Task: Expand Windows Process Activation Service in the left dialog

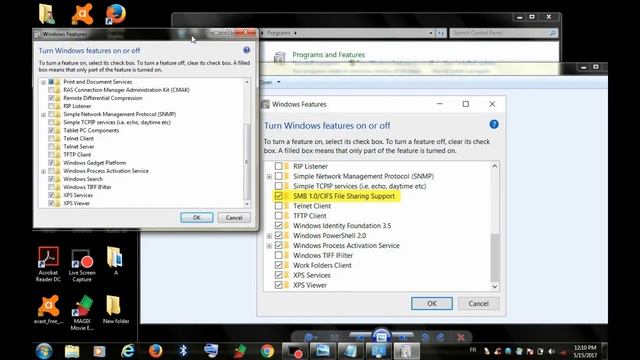Action: point(43,171)
